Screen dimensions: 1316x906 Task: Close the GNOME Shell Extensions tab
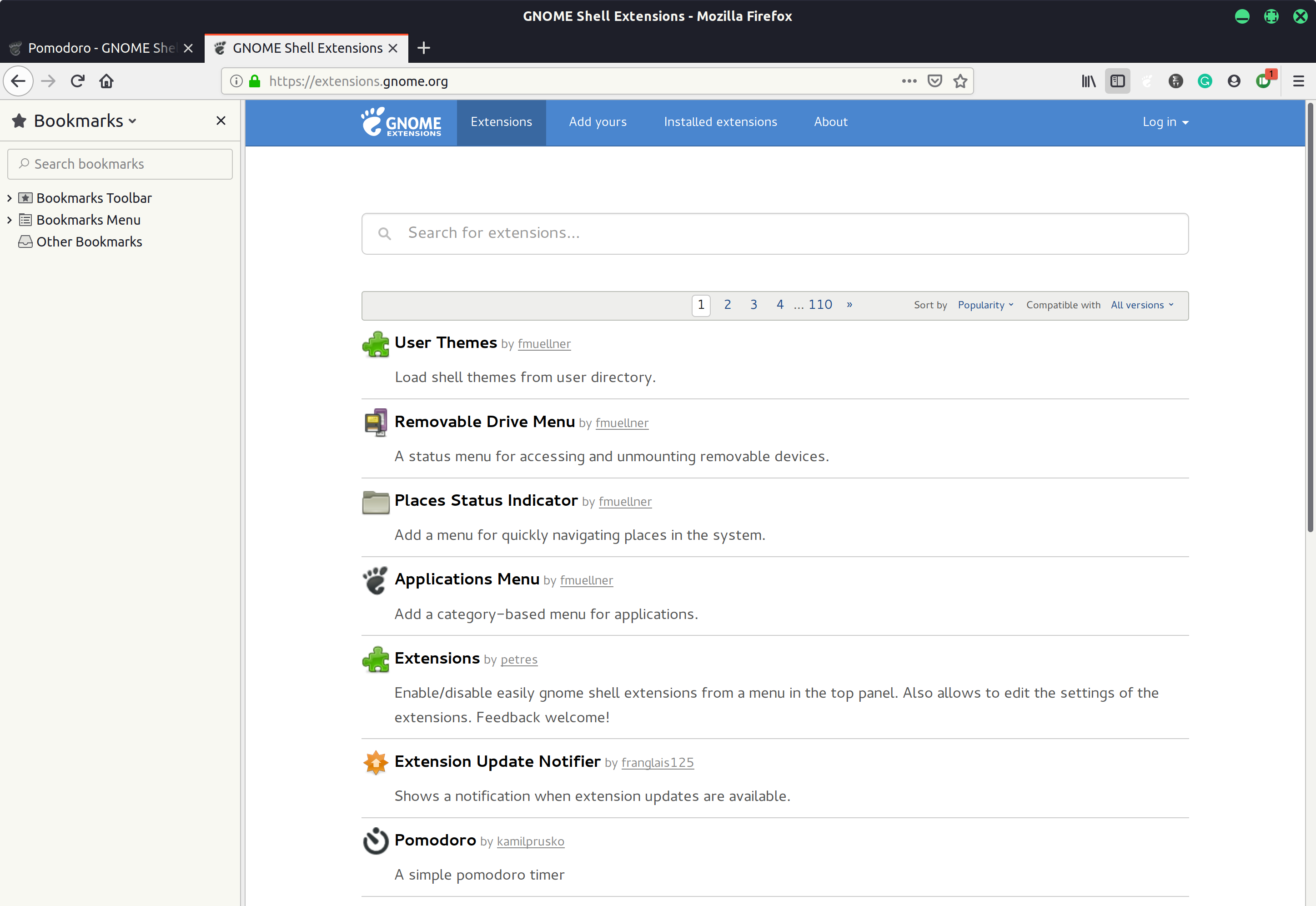[393, 48]
